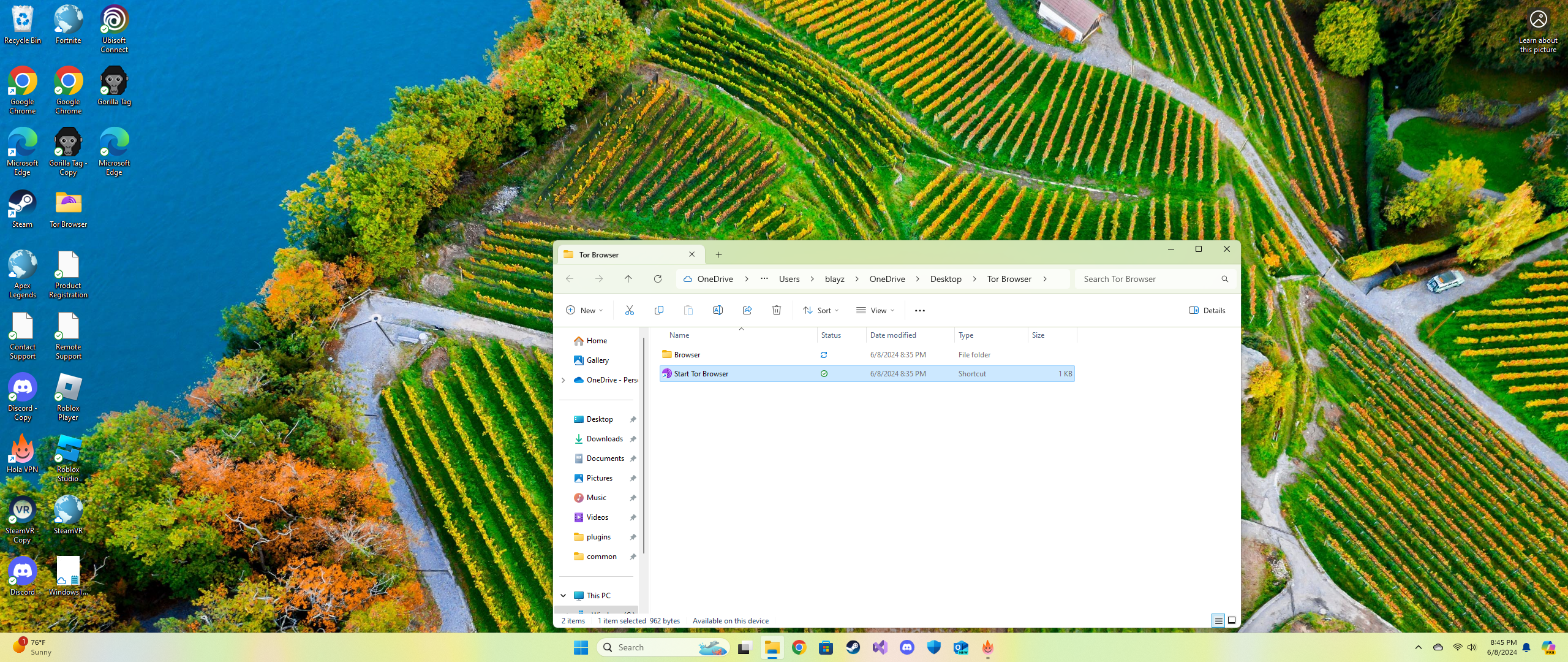
Task: Click the Cut scissors icon in toolbar
Action: coord(629,310)
